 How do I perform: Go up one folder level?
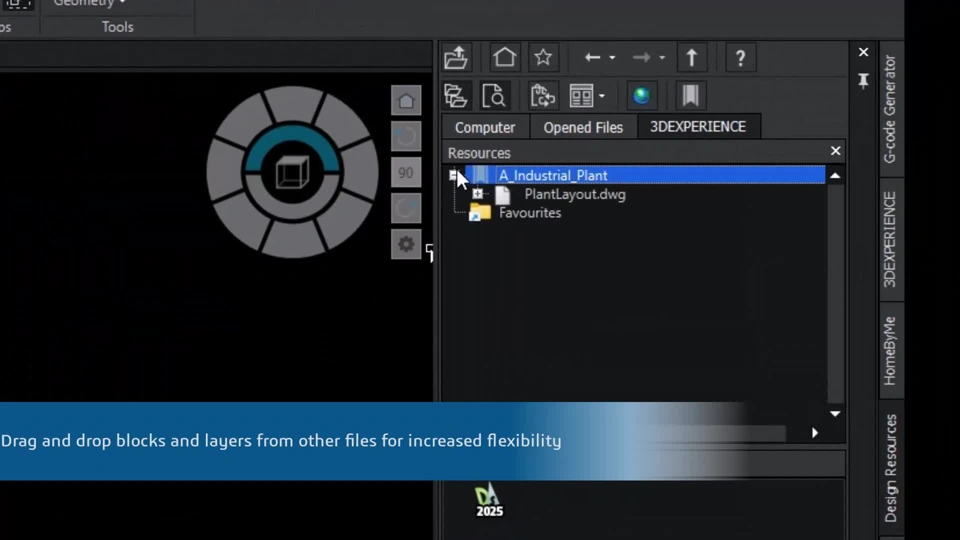[691, 58]
